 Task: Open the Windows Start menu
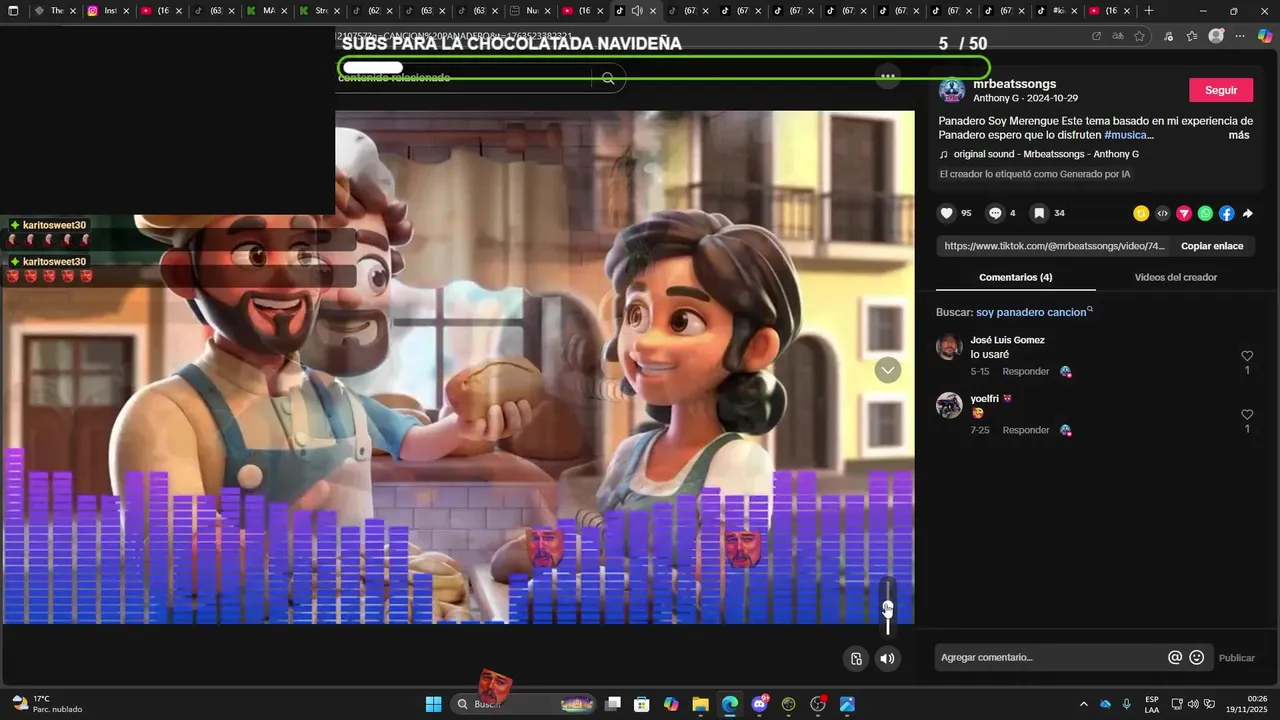tap(433, 704)
